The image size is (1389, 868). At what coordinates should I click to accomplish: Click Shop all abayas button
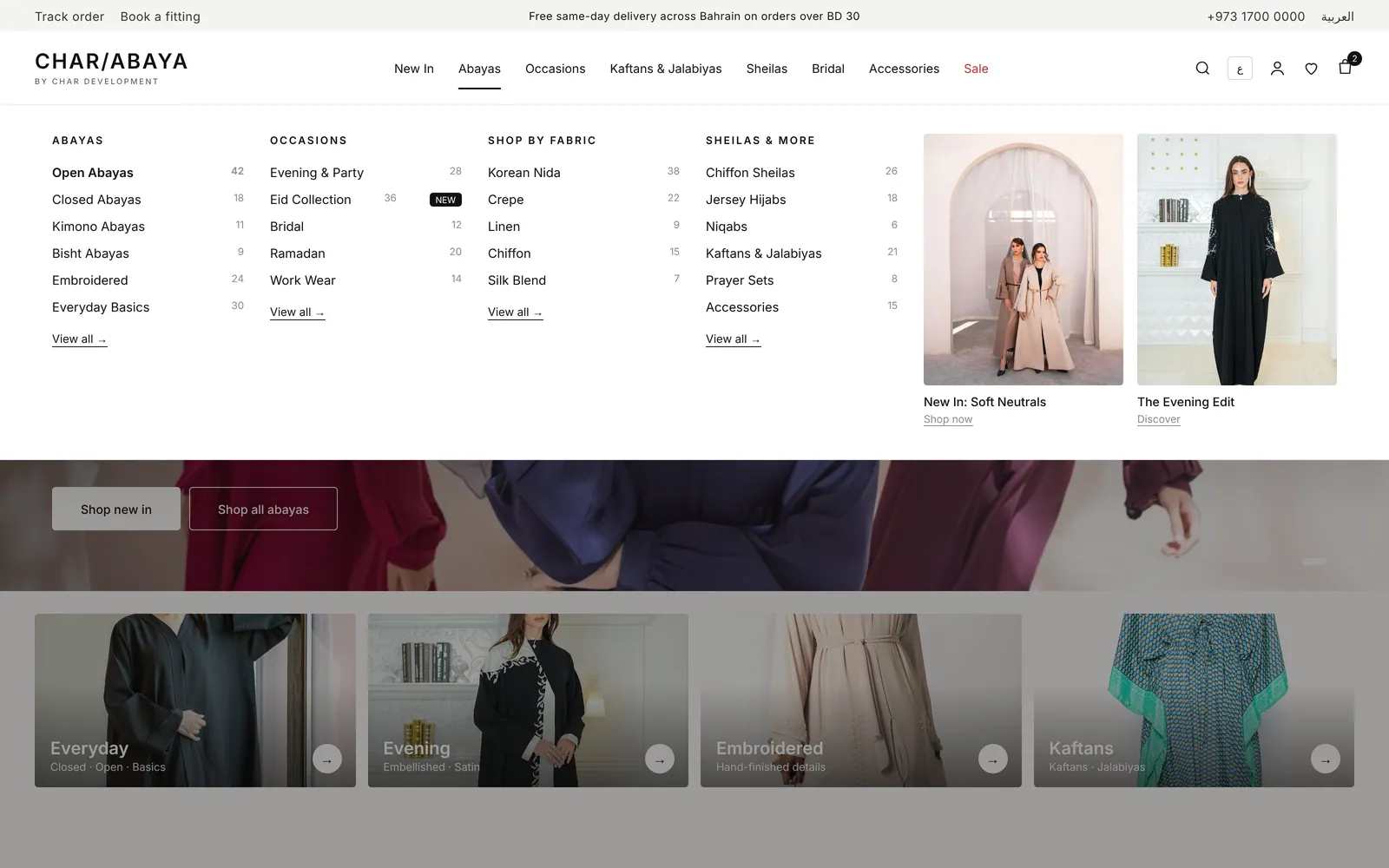click(263, 509)
